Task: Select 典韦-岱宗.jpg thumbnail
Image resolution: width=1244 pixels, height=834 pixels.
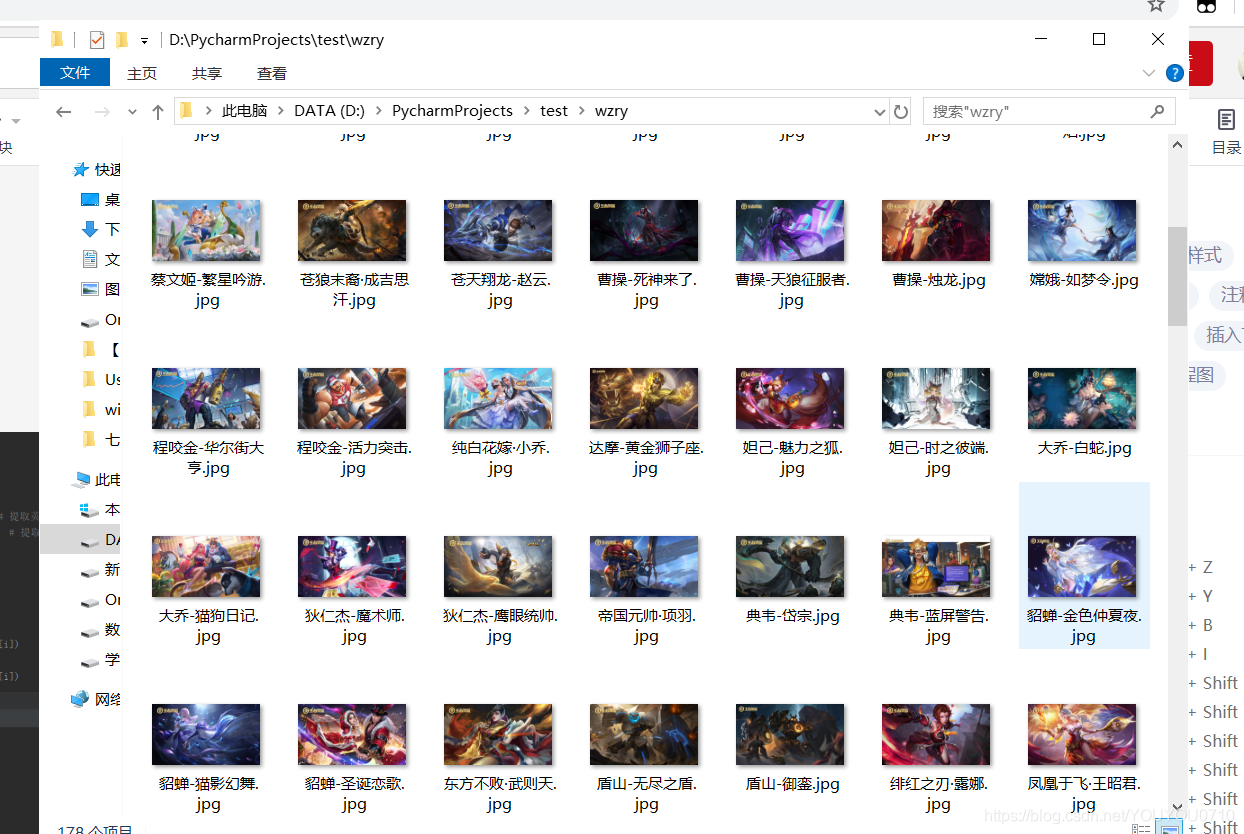Action: [790, 567]
